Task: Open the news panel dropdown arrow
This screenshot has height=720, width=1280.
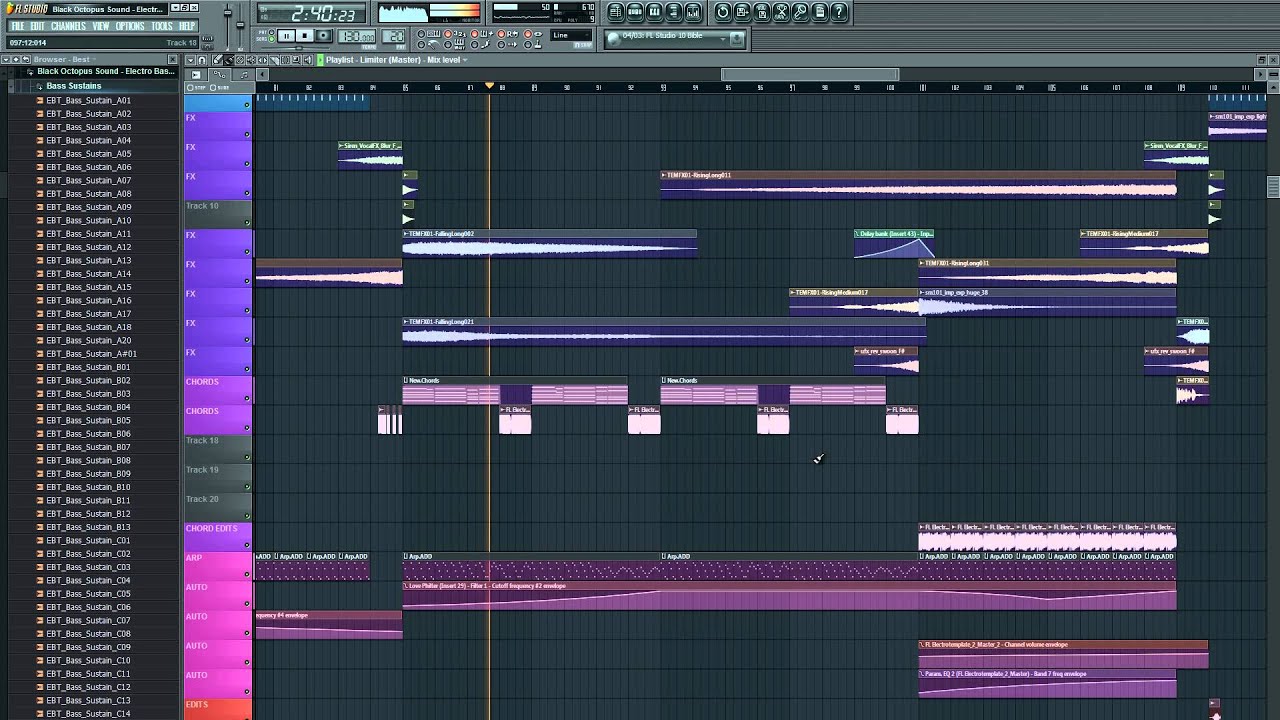Action: 723,39
